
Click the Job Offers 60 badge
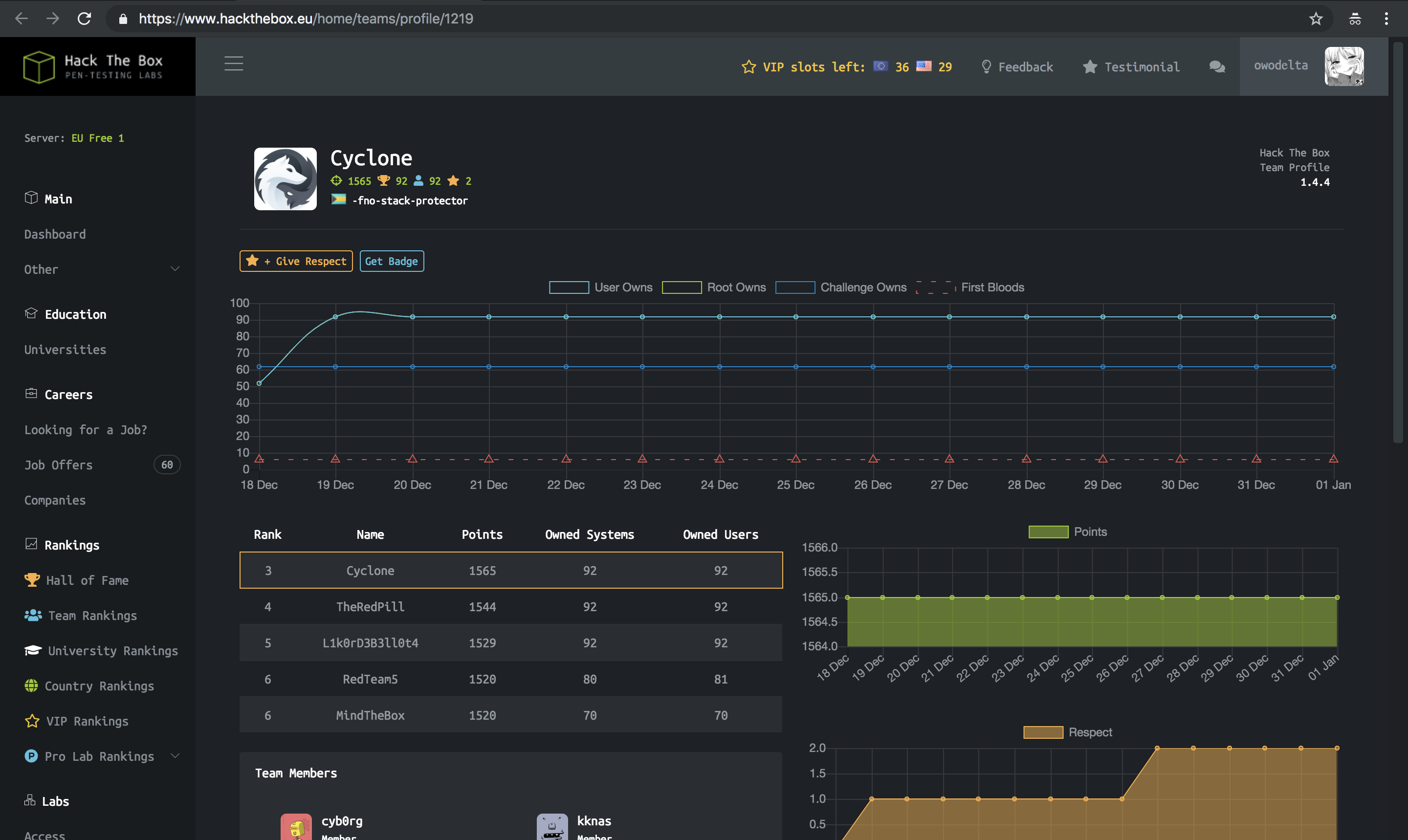167,464
